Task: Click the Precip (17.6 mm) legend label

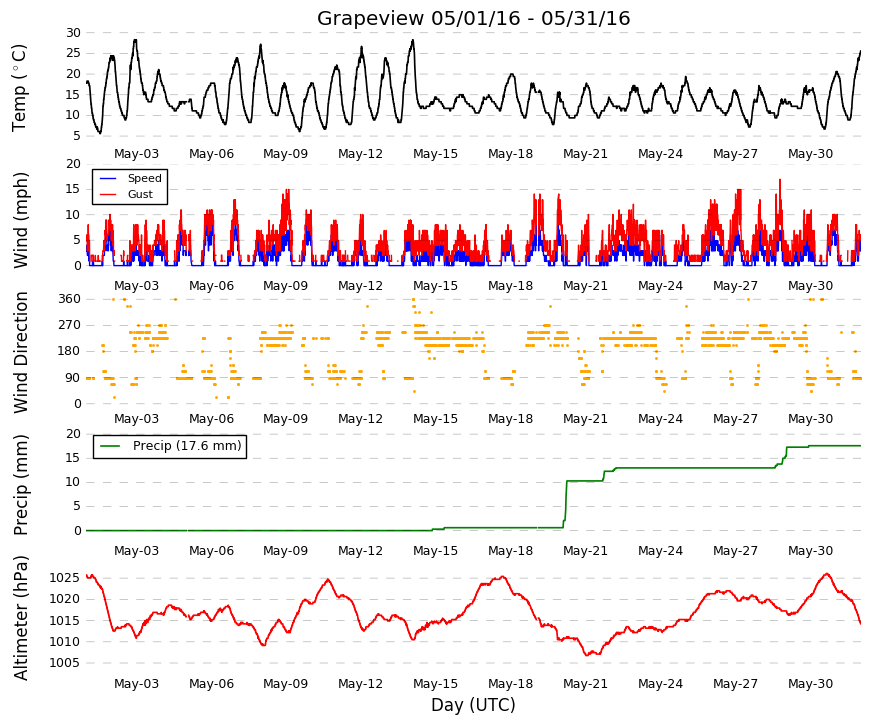Action: [x=187, y=446]
